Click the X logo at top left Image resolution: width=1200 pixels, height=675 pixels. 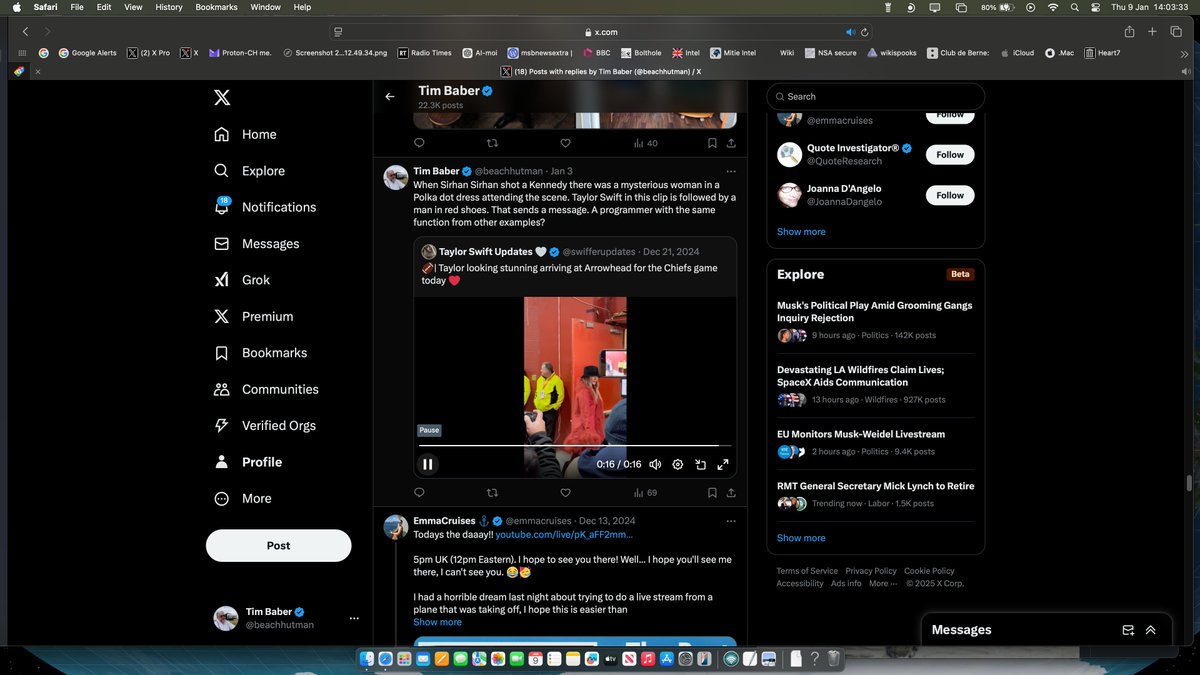(222, 97)
